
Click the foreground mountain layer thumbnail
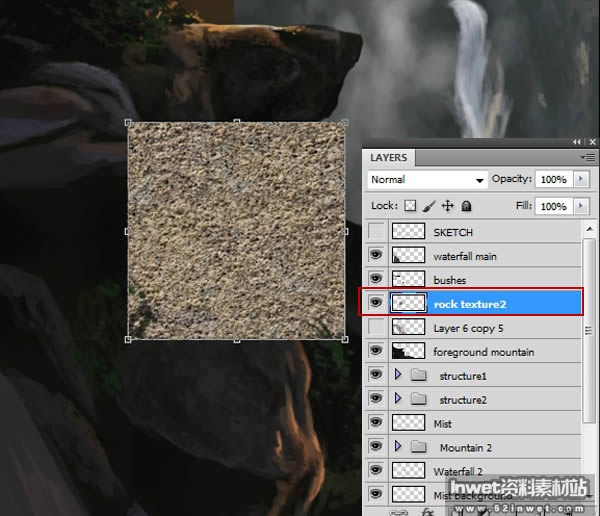[x=408, y=351]
